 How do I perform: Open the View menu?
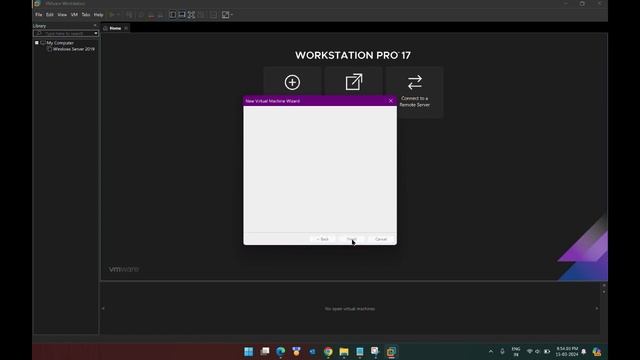coord(62,15)
